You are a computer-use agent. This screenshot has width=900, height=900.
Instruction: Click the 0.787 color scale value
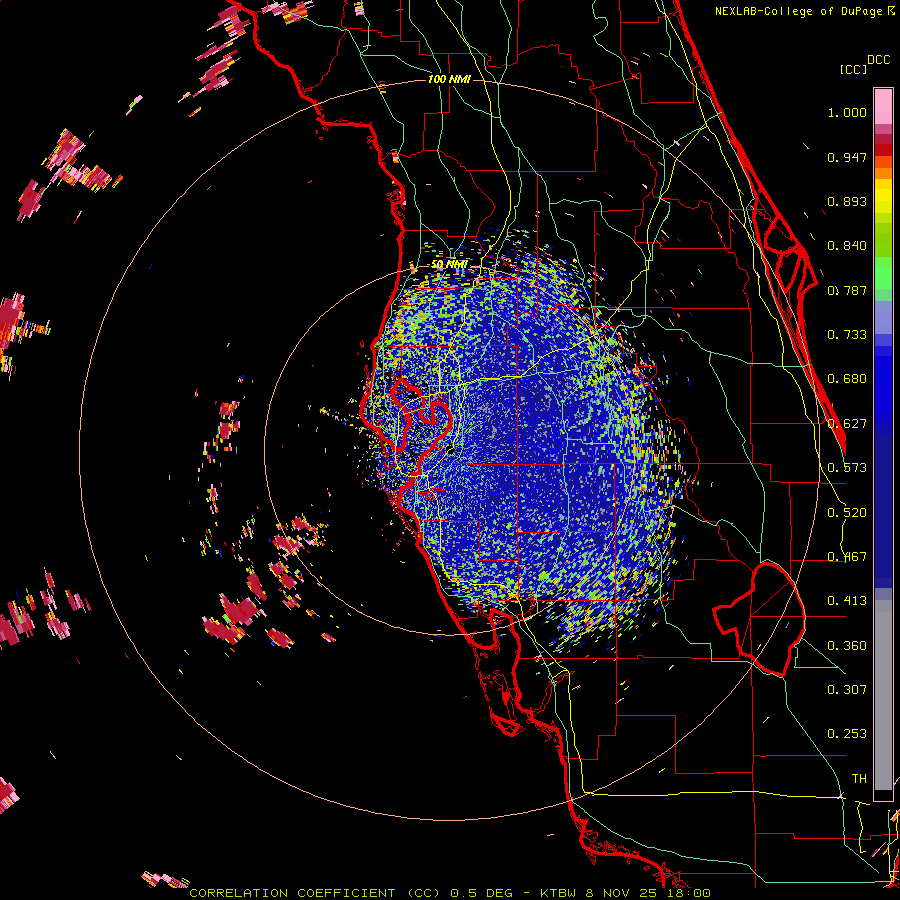coord(847,290)
